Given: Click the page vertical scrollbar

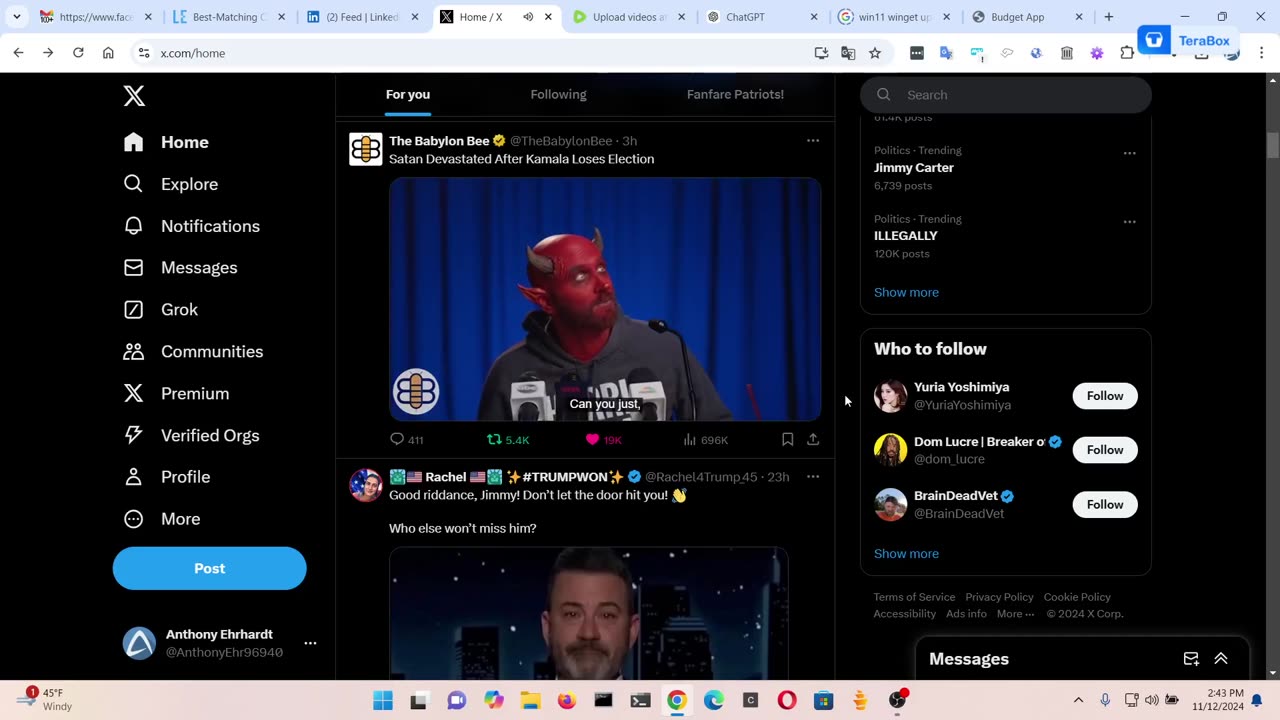Looking at the screenshot, I should (x=1272, y=145).
